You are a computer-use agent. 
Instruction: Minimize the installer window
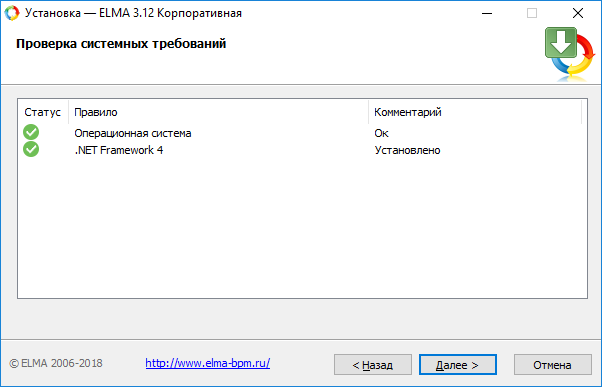click(487, 13)
